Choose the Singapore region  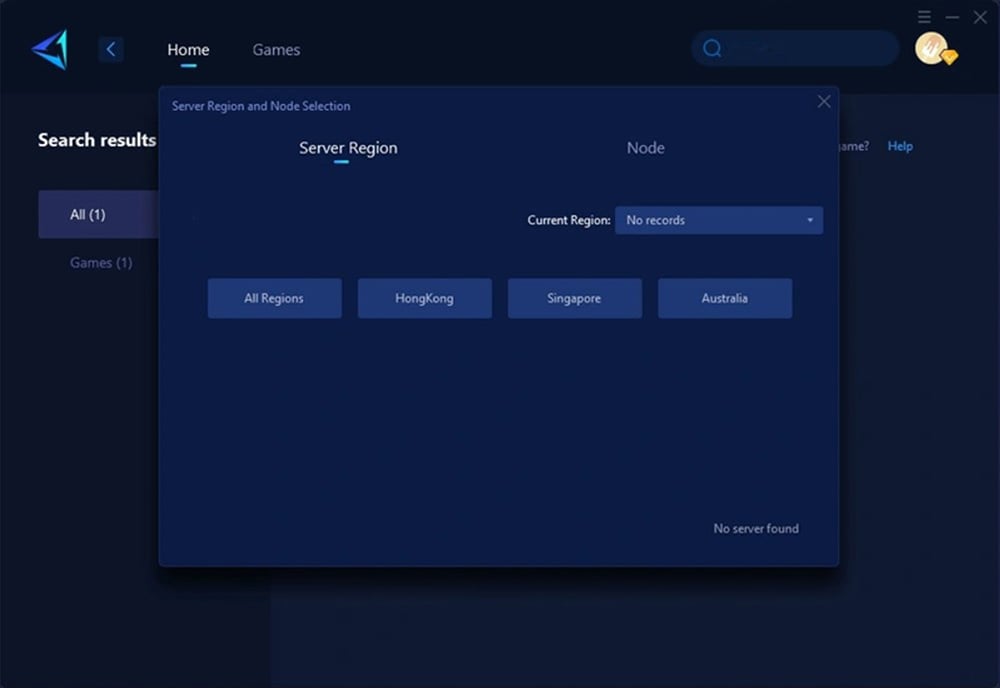click(x=575, y=298)
